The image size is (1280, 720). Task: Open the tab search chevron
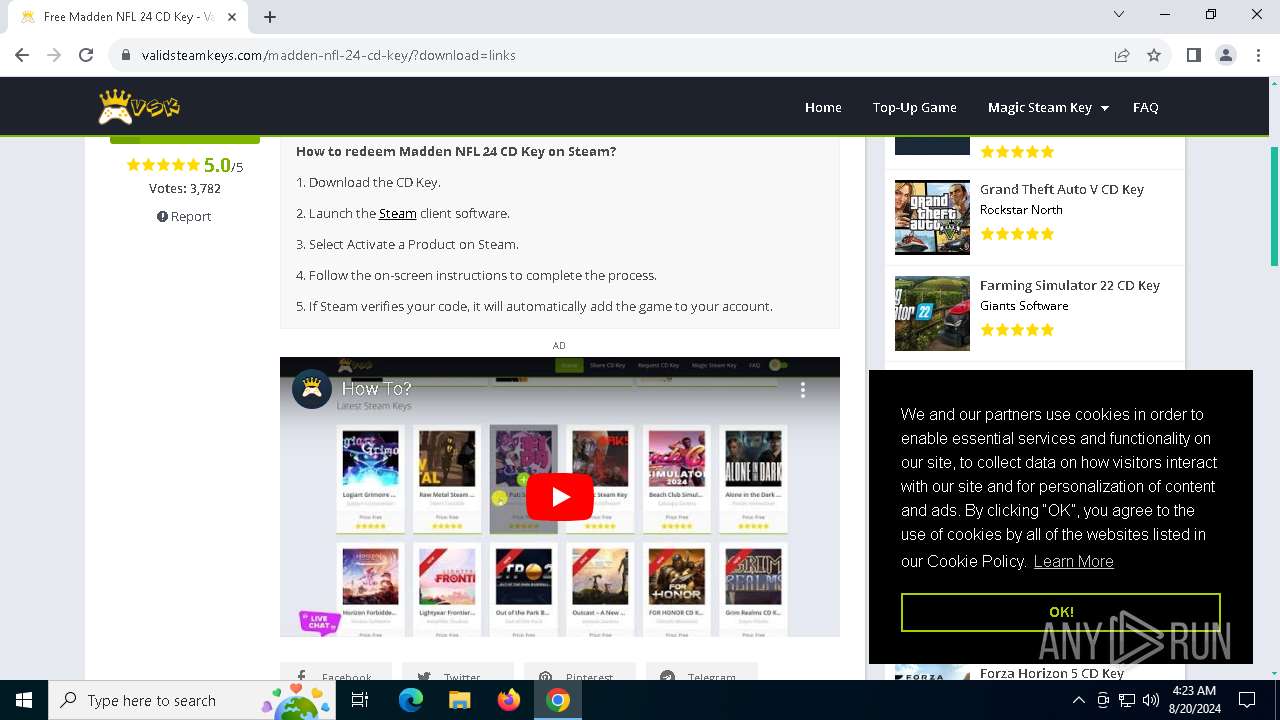click(x=1119, y=14)
